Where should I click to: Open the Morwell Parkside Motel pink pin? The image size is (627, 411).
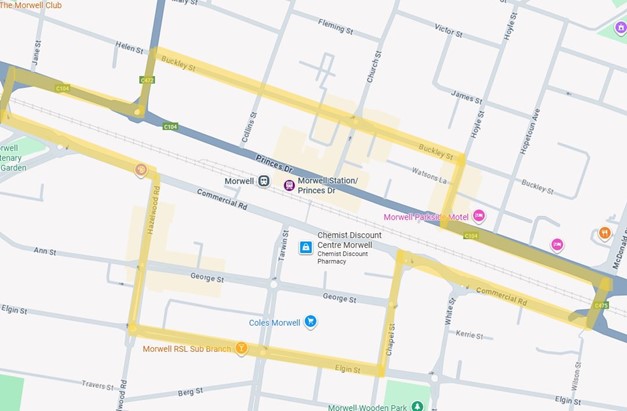(x=479, y=216)
